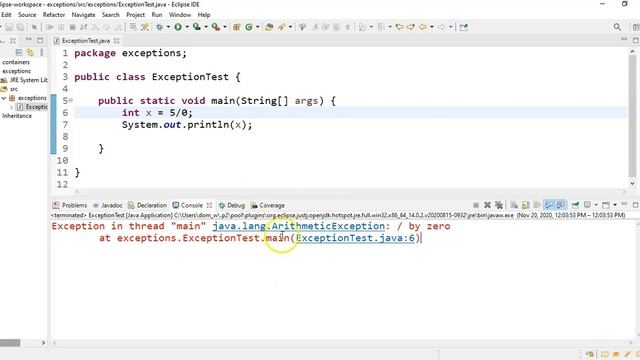Viewport: 640px width, 360px height.
Task: Click Terminate stop icon in console toolbar
Action: coord(476,205)
